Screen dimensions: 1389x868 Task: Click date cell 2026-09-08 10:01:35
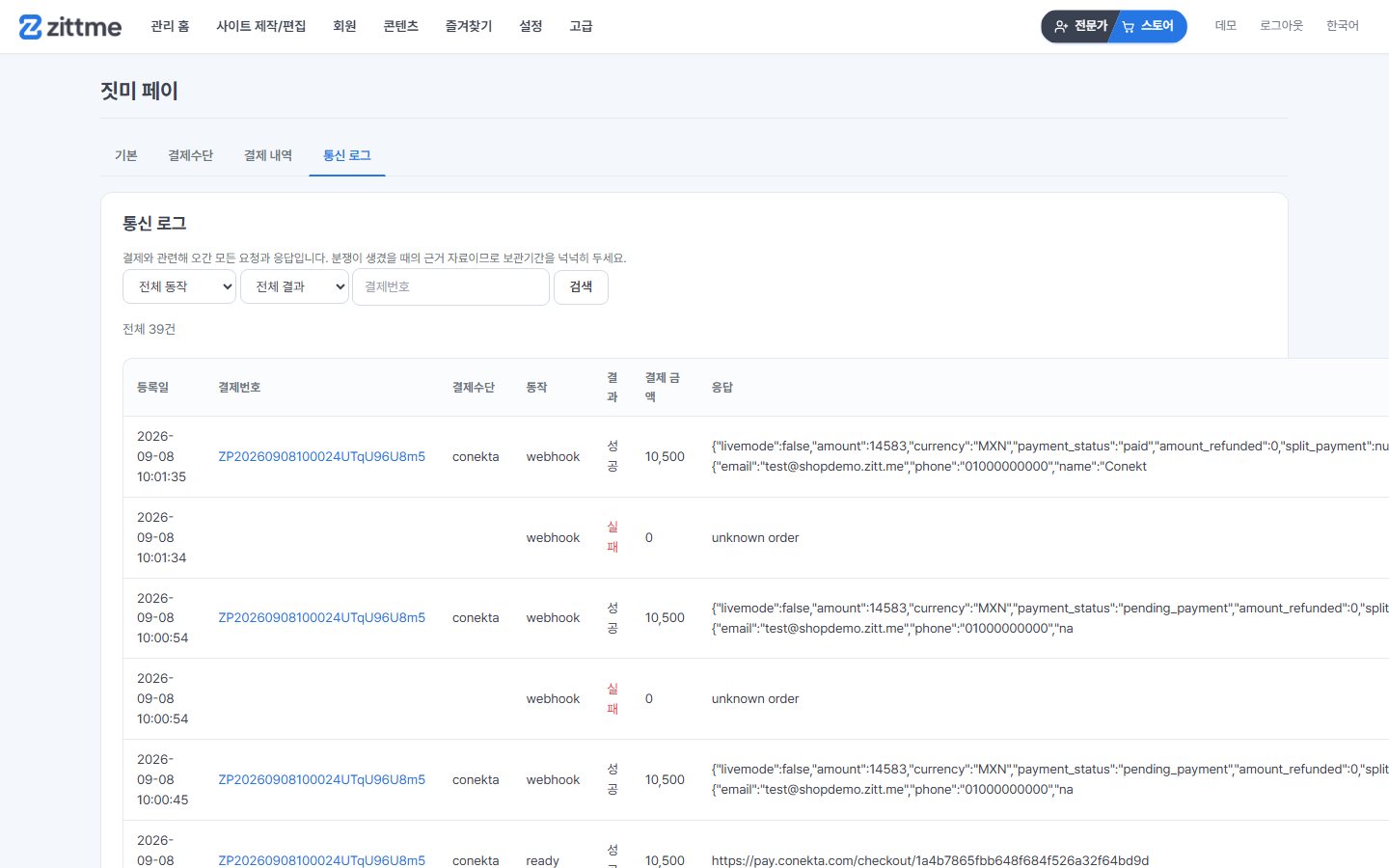161,456
